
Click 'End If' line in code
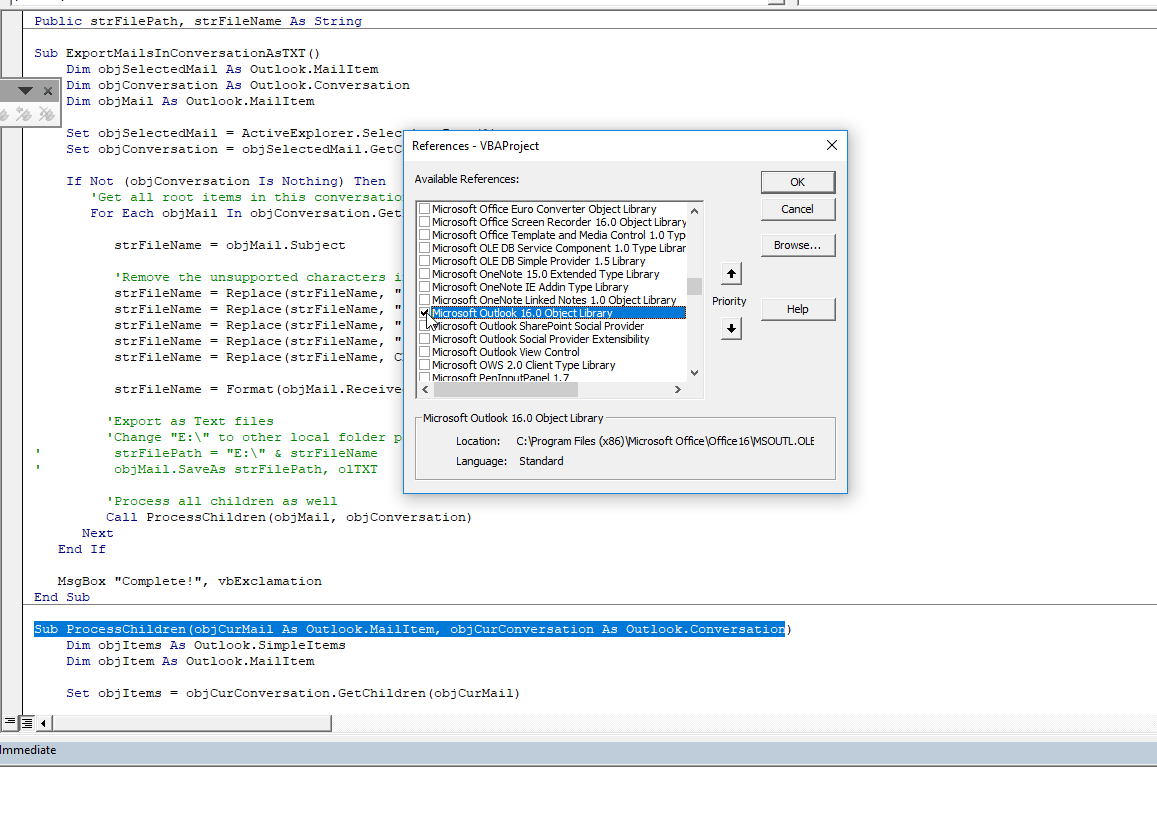point(82,549)
